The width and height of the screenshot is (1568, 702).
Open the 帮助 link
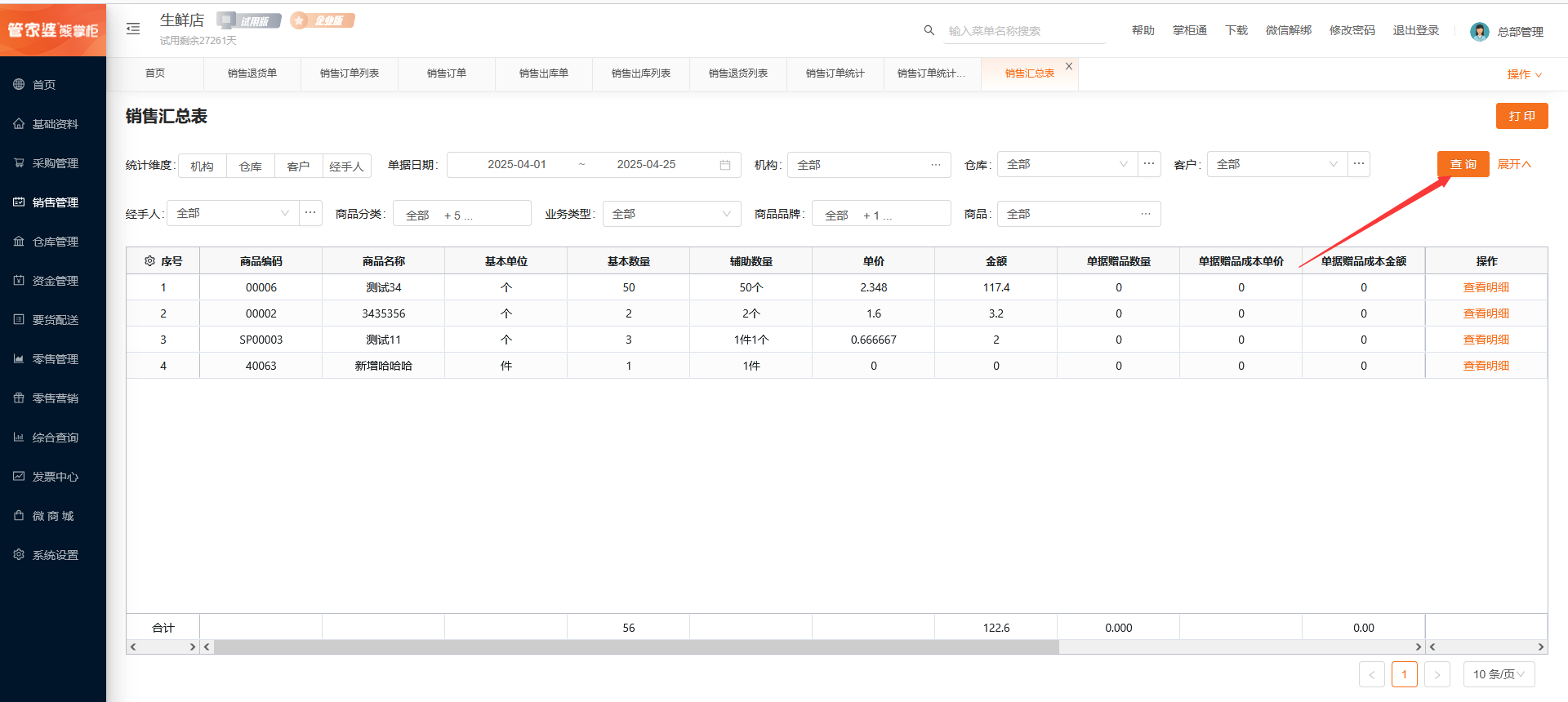1143,30
